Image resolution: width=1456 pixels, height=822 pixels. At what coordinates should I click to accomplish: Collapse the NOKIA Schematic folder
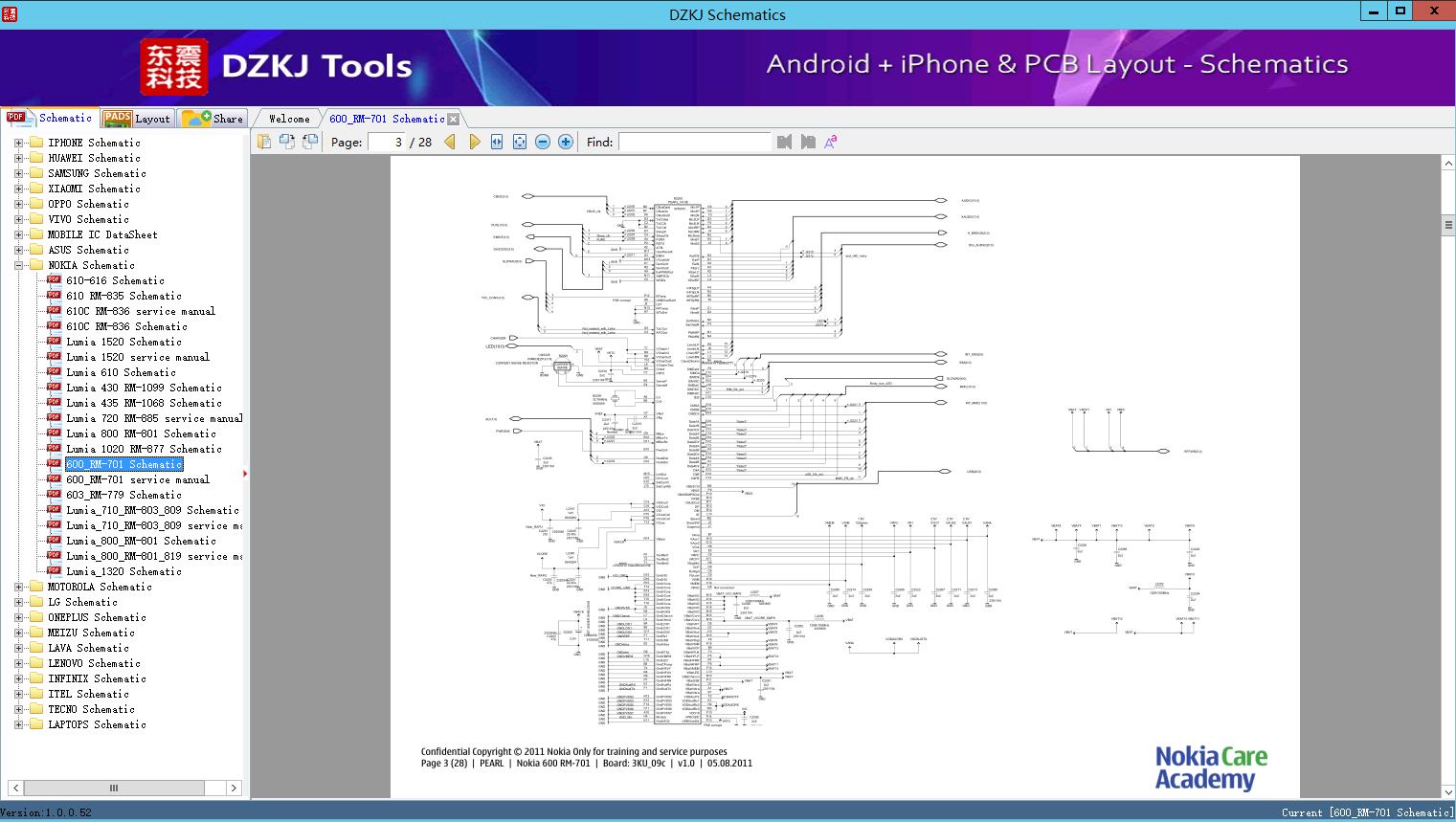(18, 265)
